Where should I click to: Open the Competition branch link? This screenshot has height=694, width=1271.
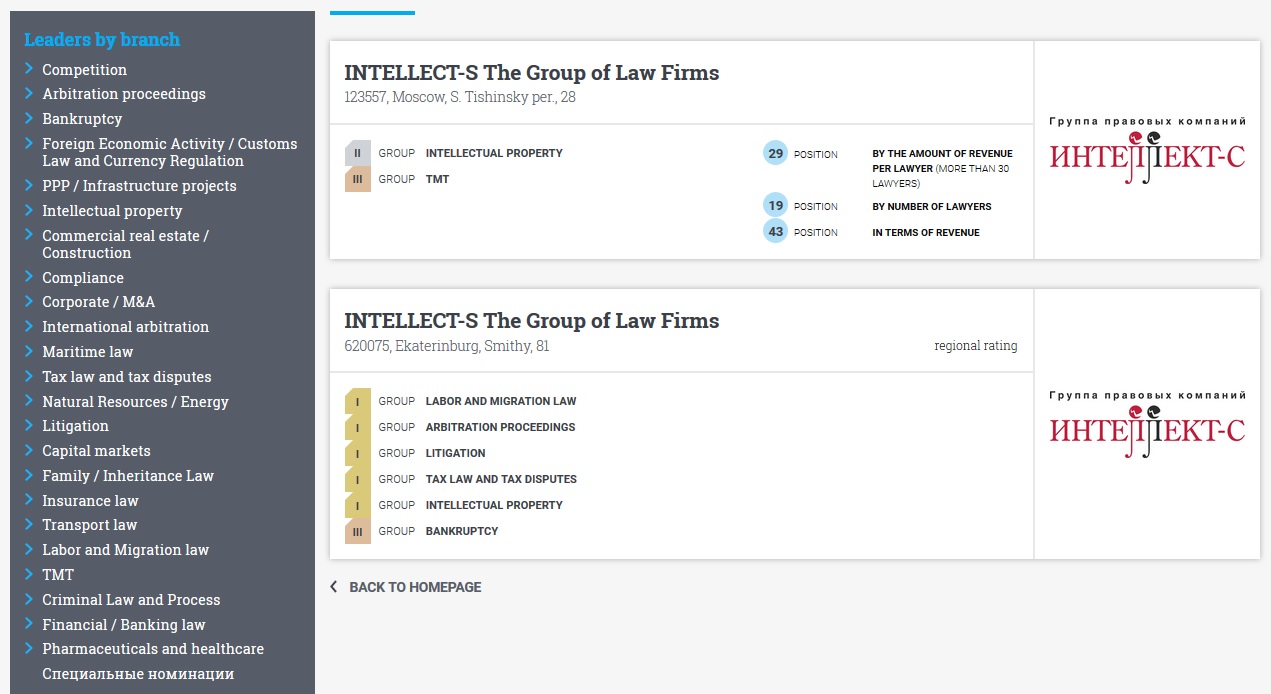84,70
